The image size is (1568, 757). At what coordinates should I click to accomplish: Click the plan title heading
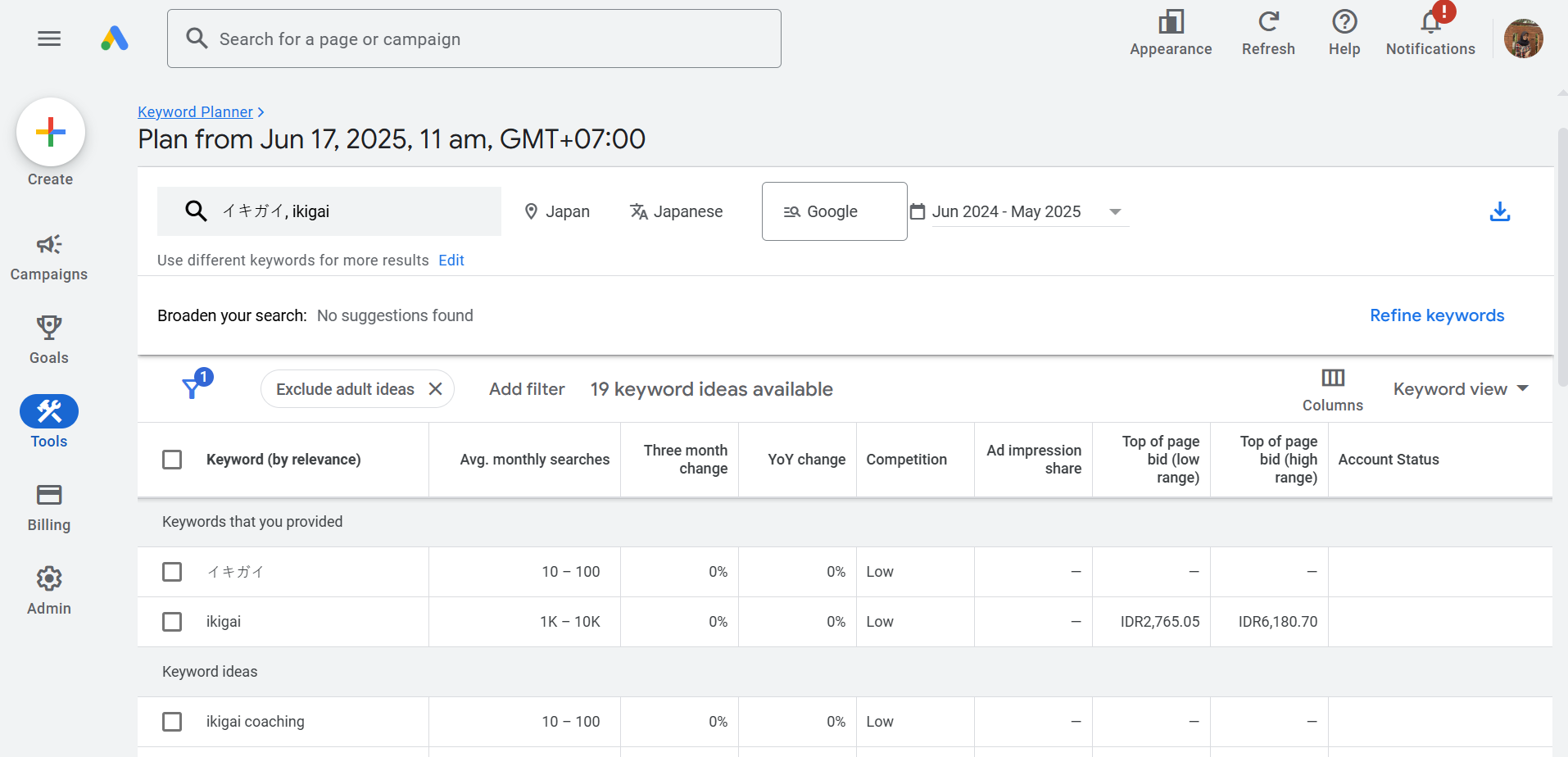click(392, 139)
